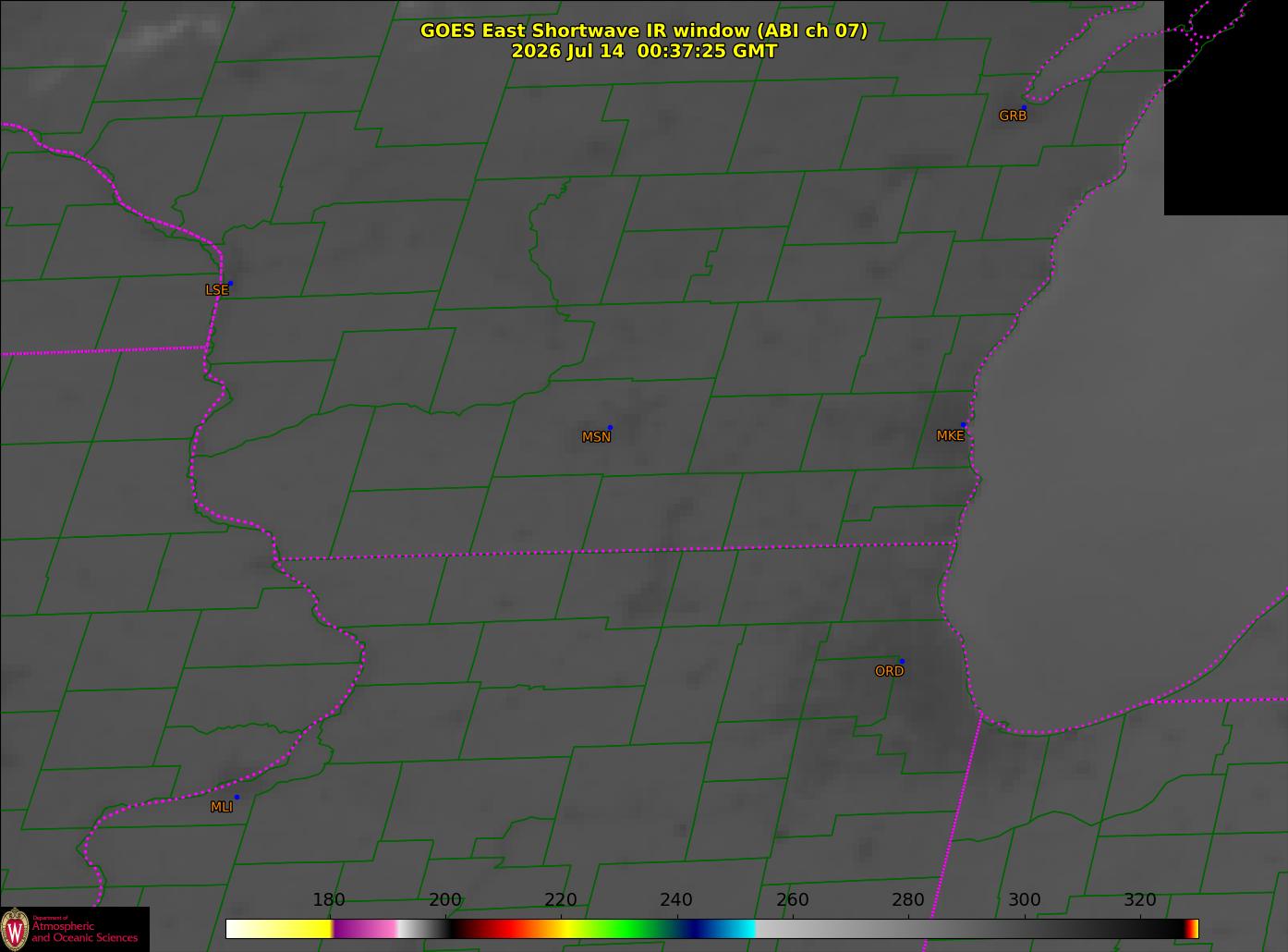
Task: Click the MLI station marker
Action: pos(237,797)
